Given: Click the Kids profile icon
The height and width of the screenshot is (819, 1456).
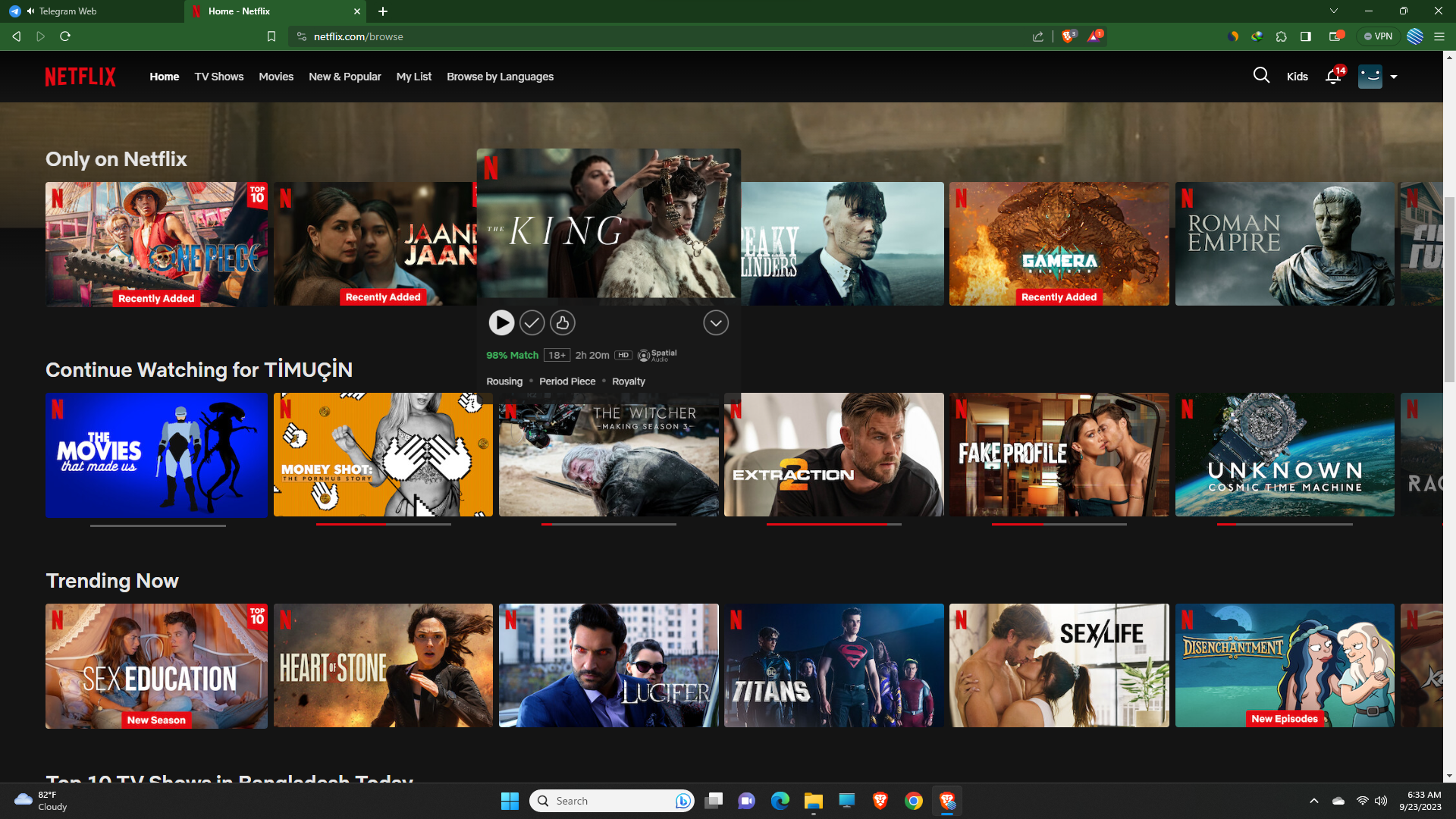Looking at the screenshot, I should pos(1298,76).
